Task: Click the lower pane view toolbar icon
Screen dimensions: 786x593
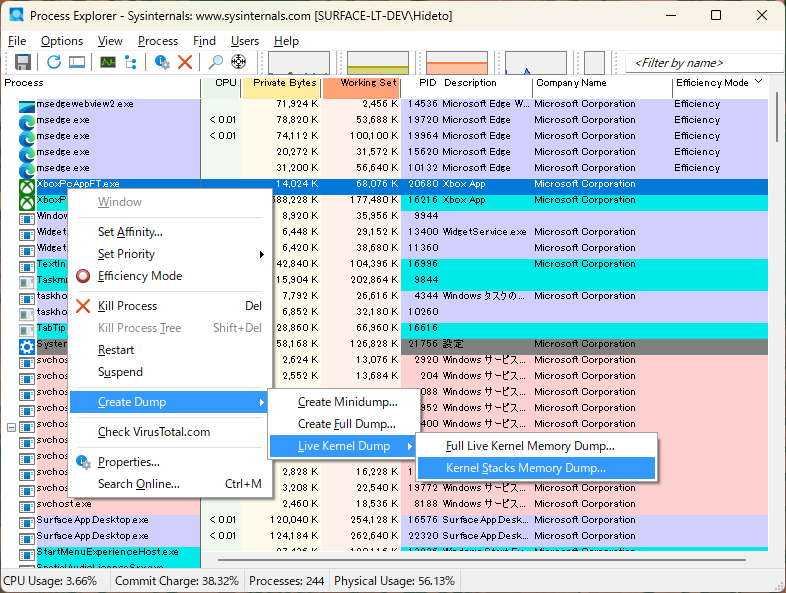Action: [x=77, y=62]
